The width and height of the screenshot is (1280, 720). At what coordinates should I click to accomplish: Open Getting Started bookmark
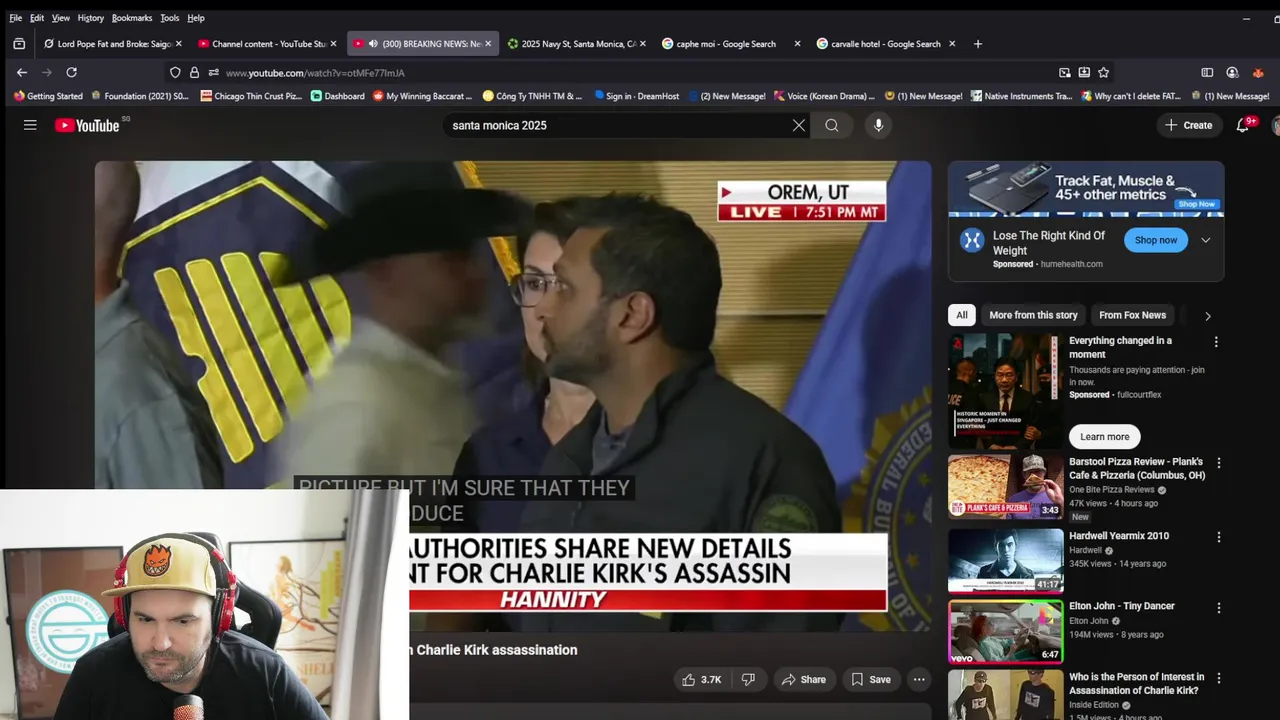coord(48,96)
